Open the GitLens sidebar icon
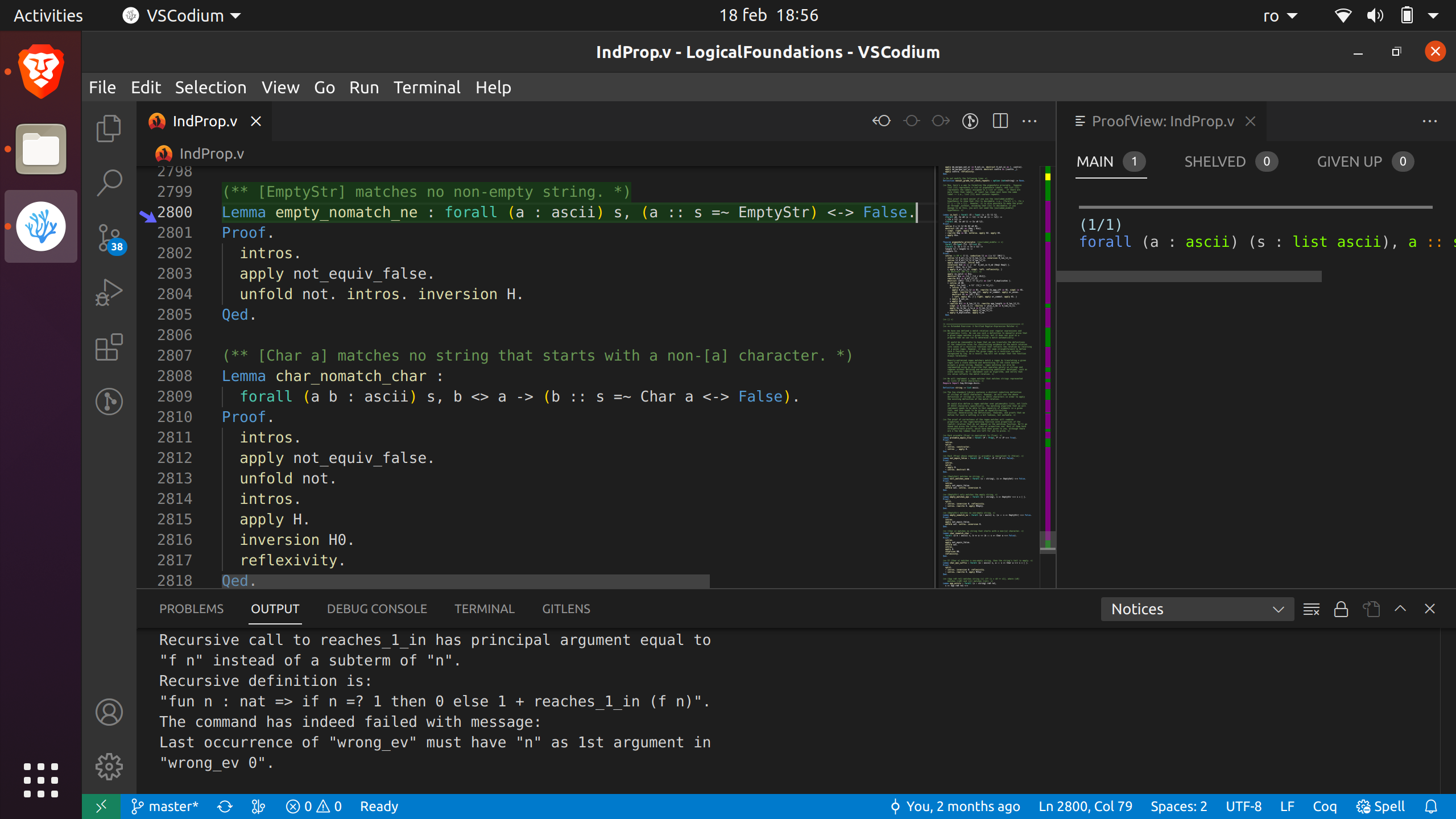The height and width of the screenshot is (819, 1456). click(109, 402)
